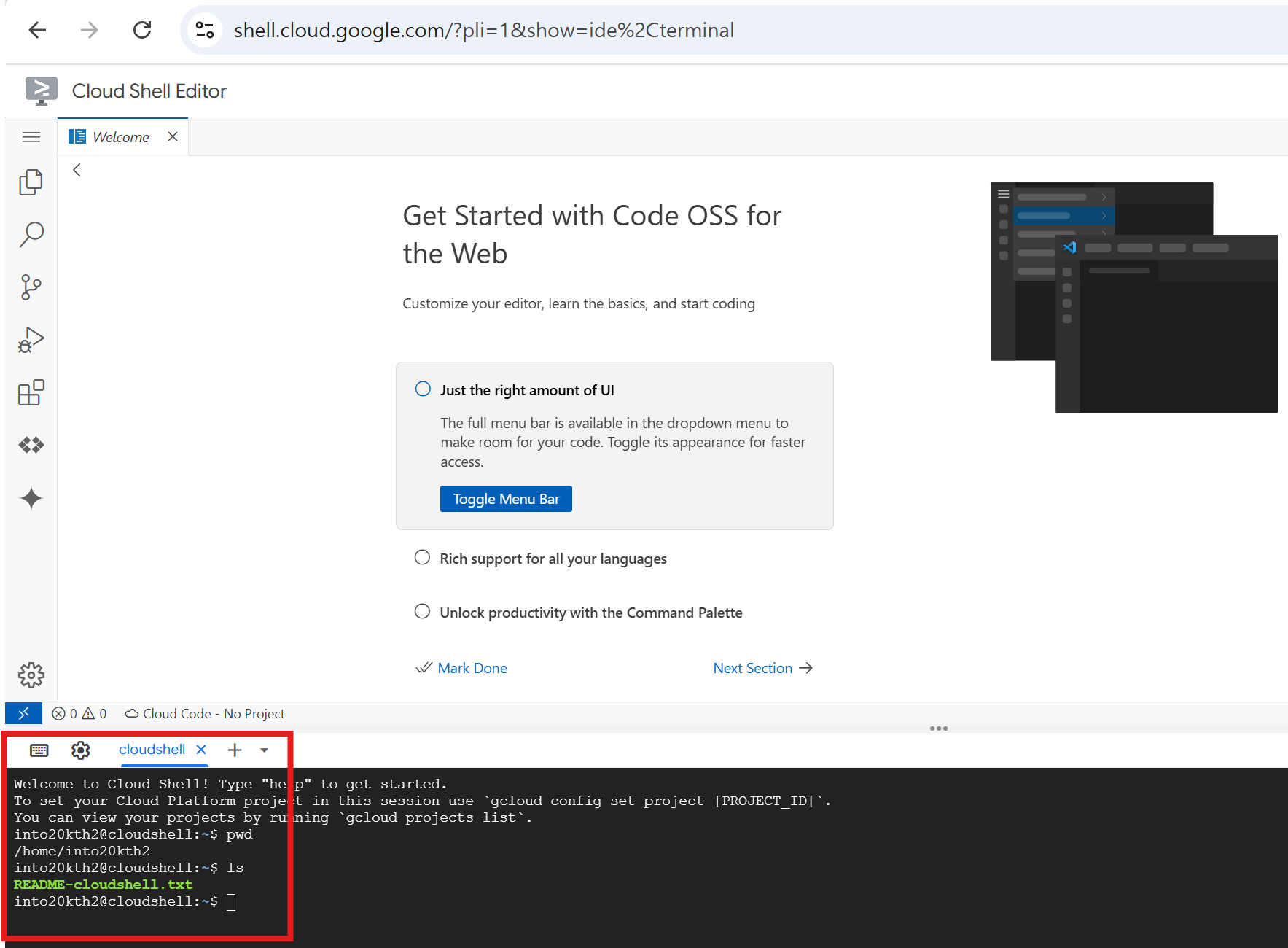Go to Next Section link
1288x948 pixels.
tap(762, 668)
